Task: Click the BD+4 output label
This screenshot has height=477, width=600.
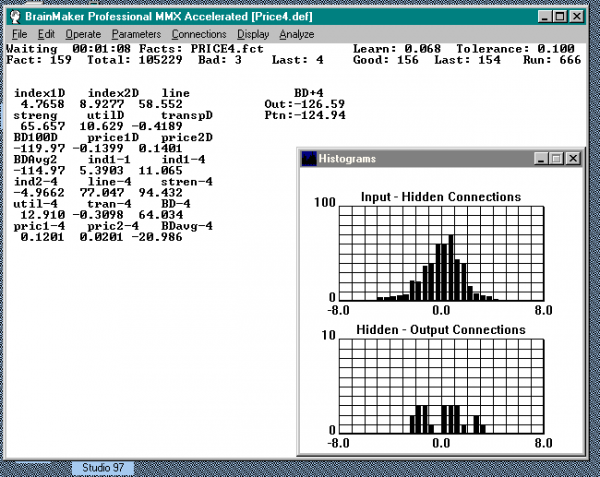Action: [309, 93]
